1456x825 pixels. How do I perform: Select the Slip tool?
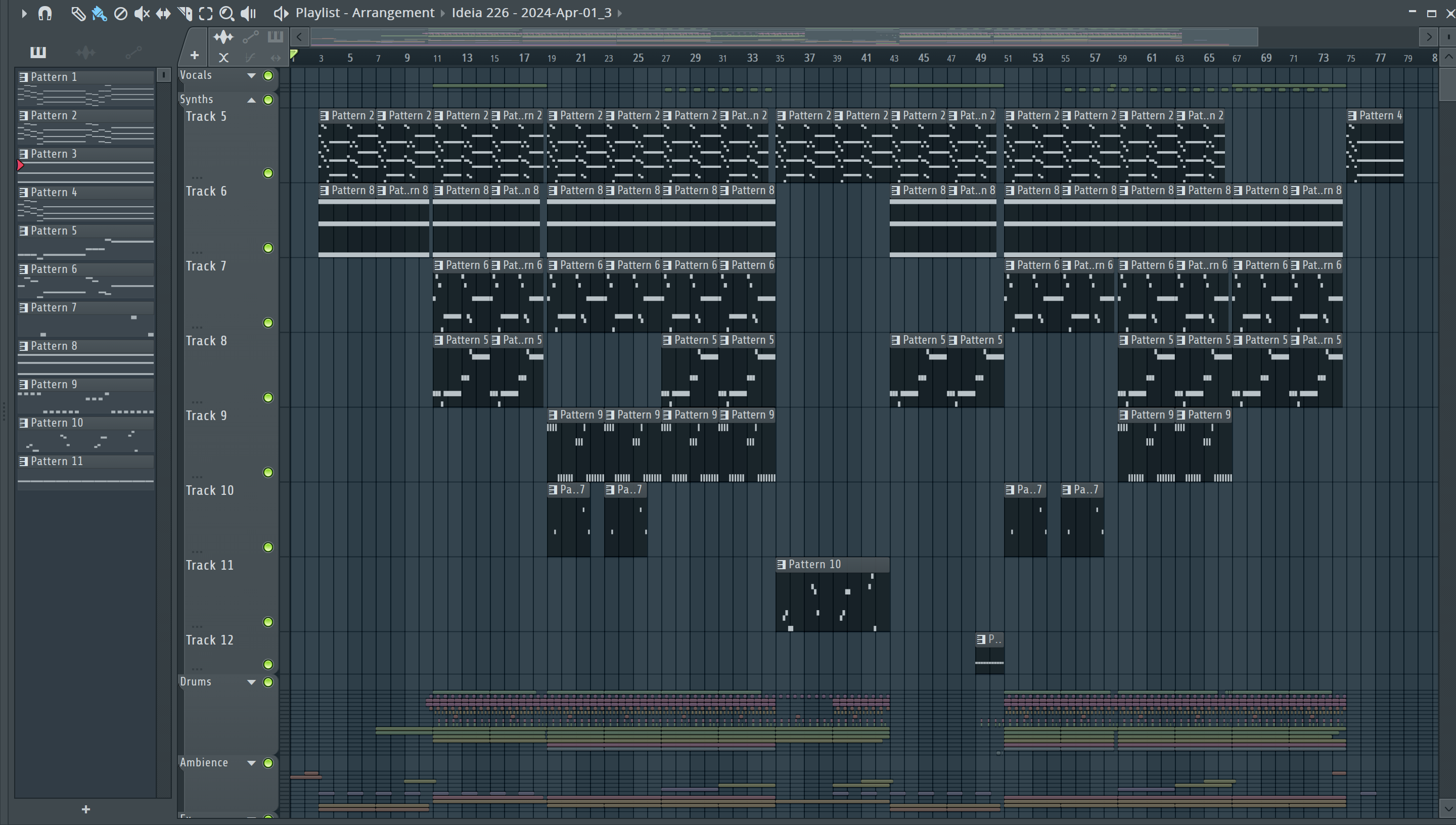tap(163, 13)
